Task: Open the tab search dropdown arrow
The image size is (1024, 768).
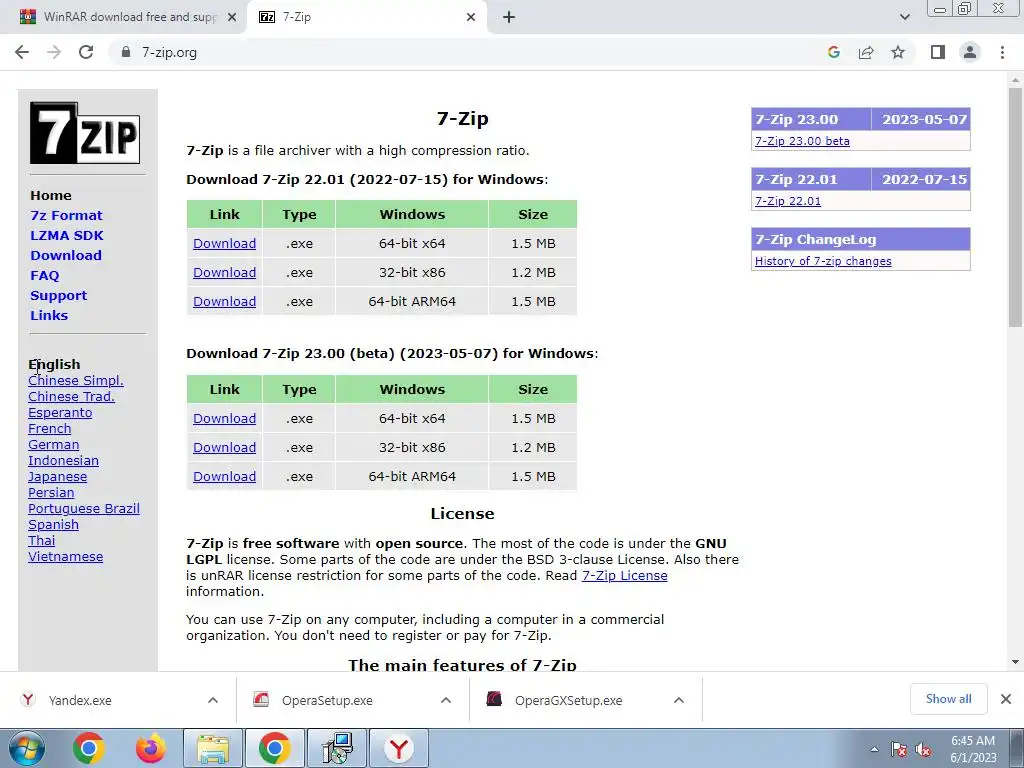Action: tap(904, 17)
